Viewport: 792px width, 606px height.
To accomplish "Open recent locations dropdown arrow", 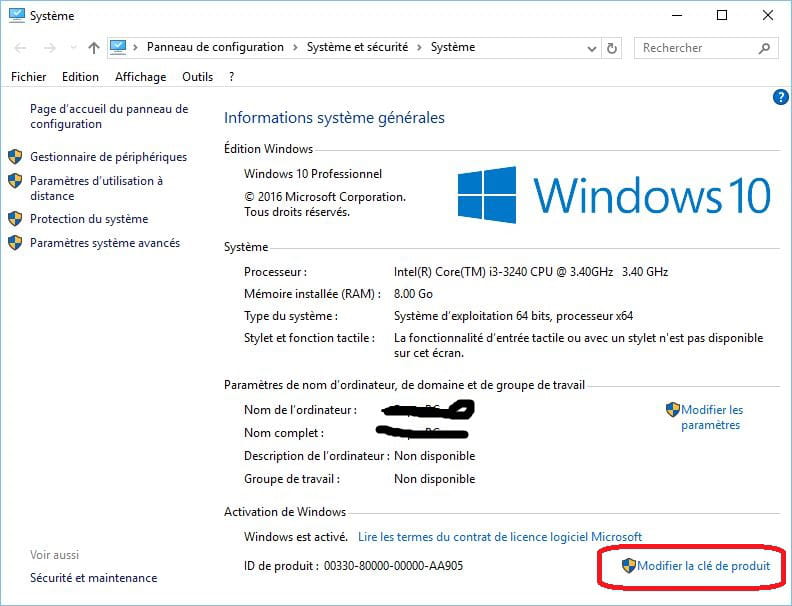I will (x=73, y=48).
